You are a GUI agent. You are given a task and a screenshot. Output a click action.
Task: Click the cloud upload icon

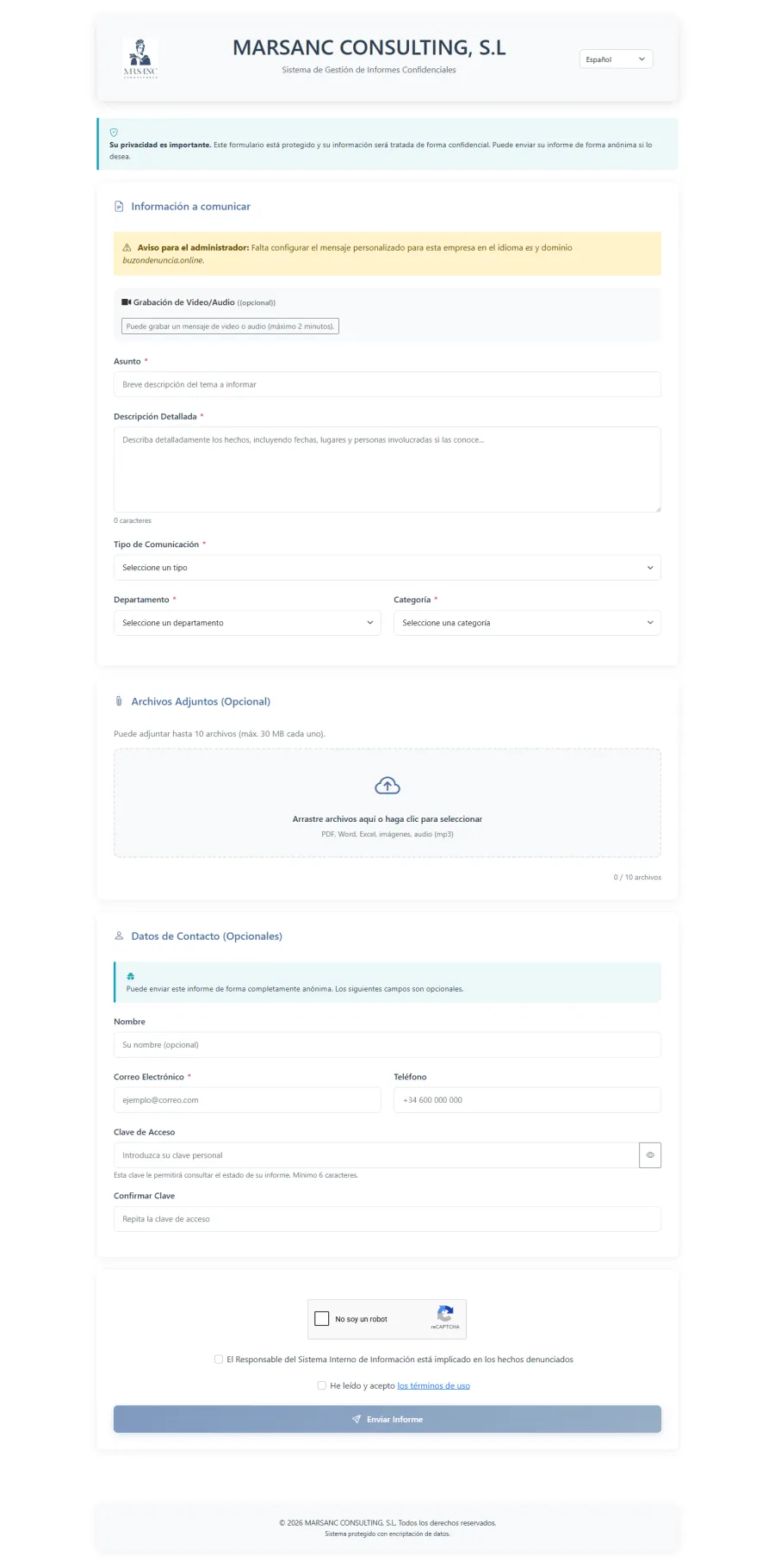coord(387,786)
